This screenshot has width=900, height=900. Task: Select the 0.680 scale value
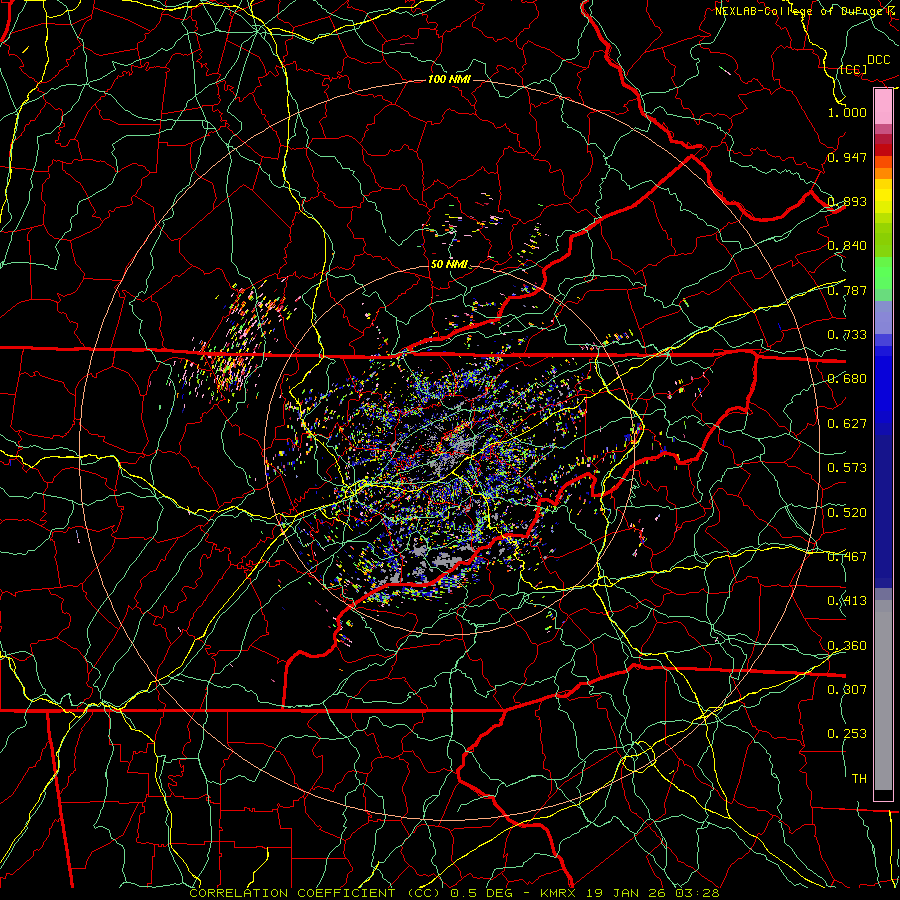tap(847, 379)
